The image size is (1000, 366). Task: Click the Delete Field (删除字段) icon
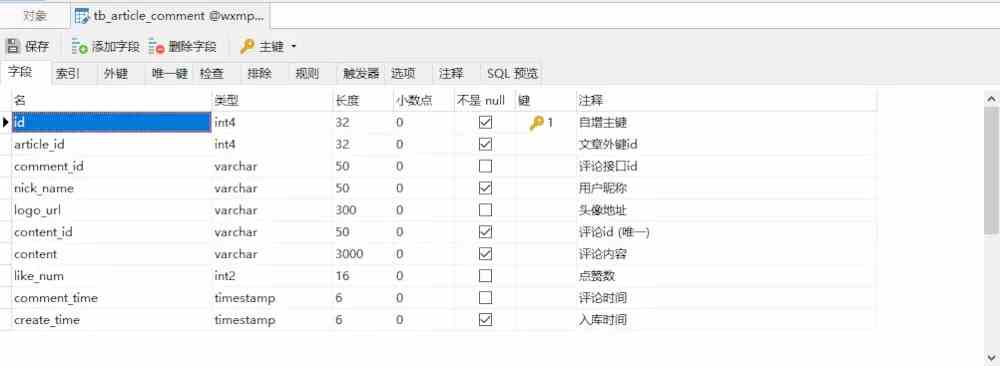tap(156, 47)
